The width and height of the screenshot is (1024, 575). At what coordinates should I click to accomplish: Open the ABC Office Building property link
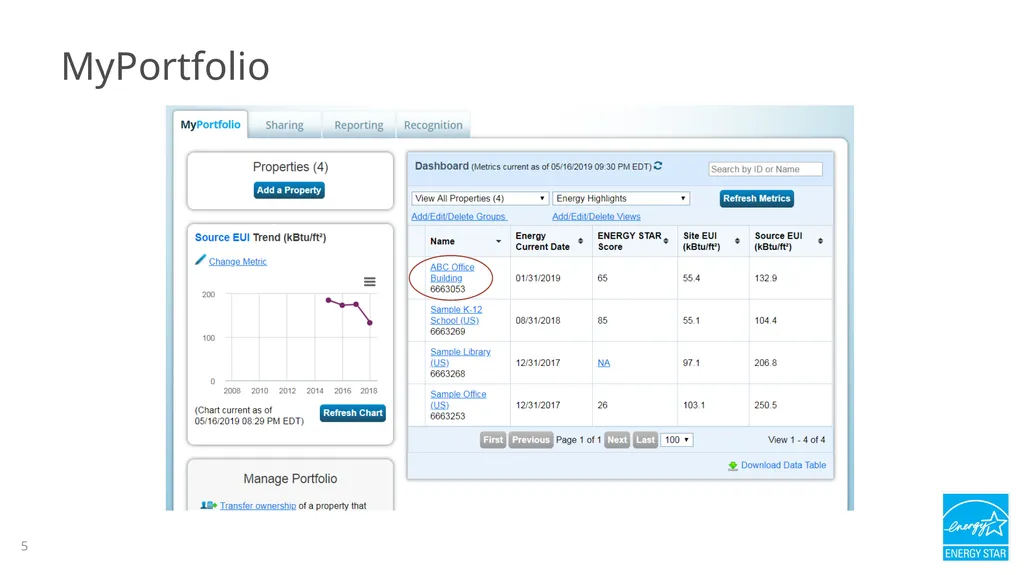point(452,272)
